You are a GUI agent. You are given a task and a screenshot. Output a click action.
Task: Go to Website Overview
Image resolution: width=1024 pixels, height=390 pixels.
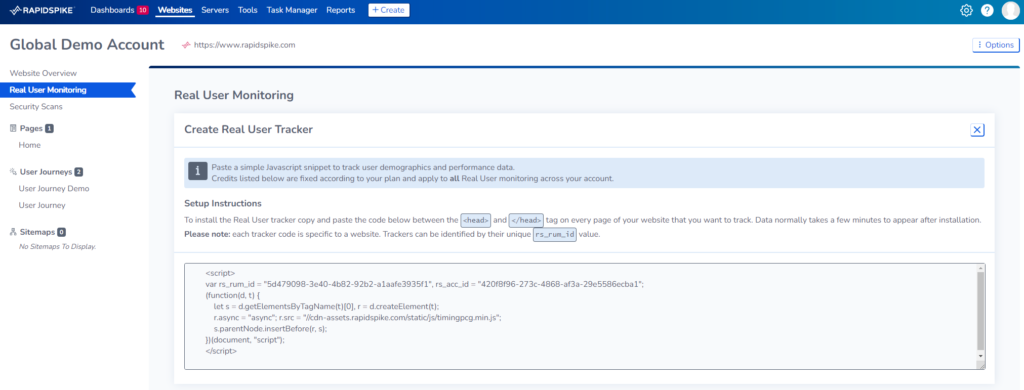[x=43, y=73]
